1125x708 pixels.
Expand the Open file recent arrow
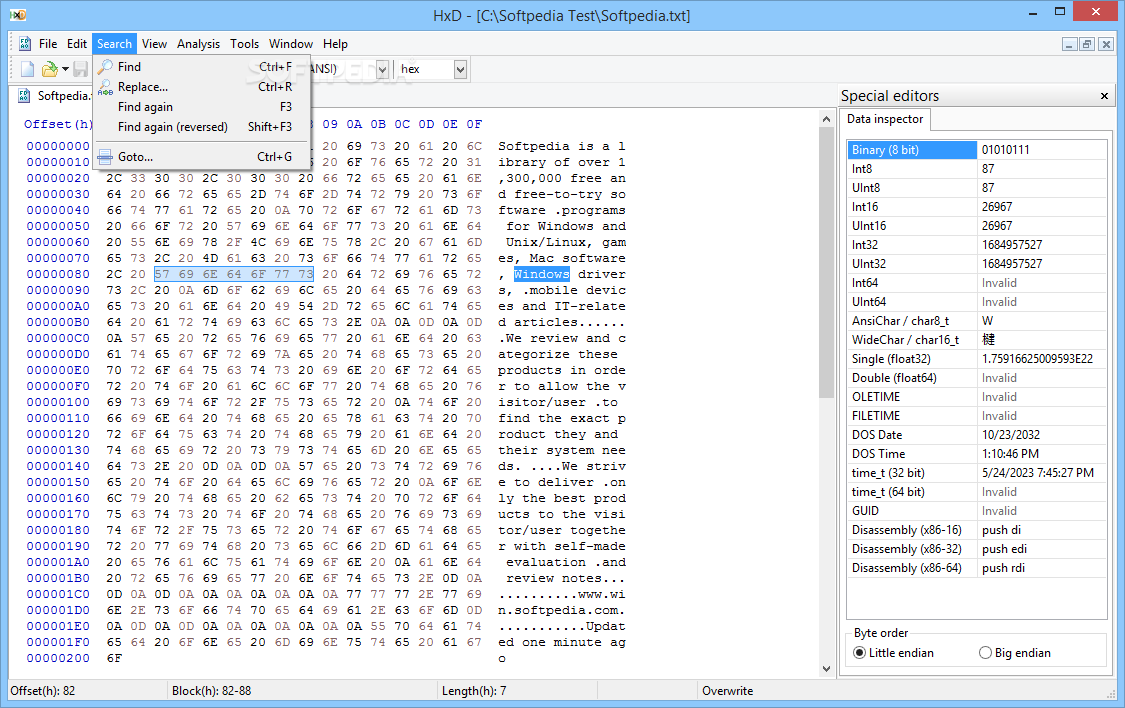tap(65, 70)
